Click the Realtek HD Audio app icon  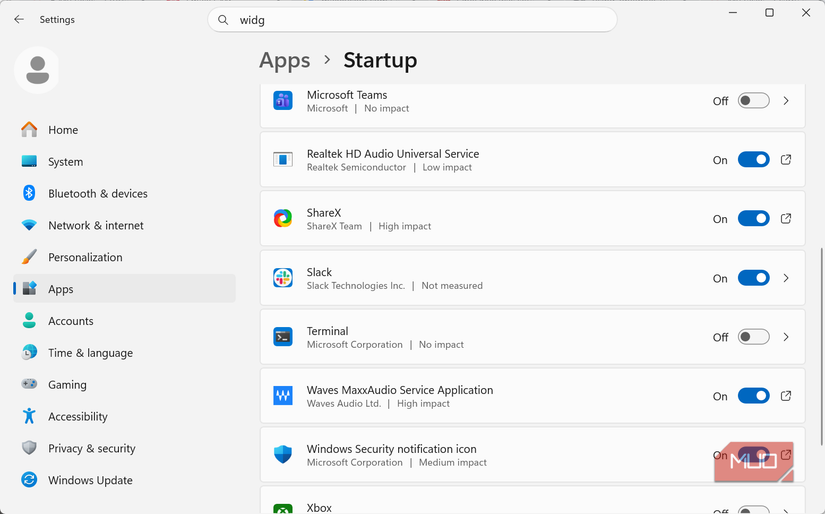283,159
